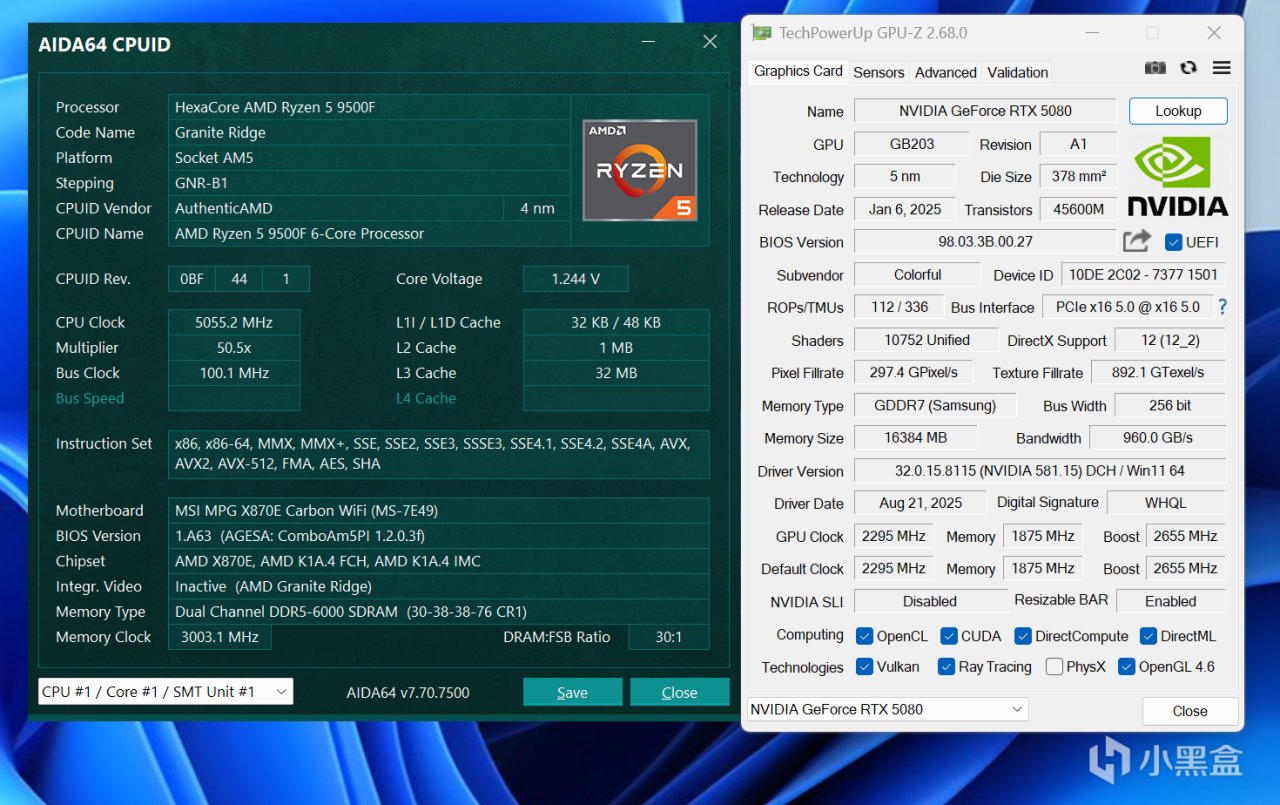Viewport: 1280px width, 805px height.
Task: Click the Memory Type field GDDR7 (Samsung)
Action: point(935,406)
